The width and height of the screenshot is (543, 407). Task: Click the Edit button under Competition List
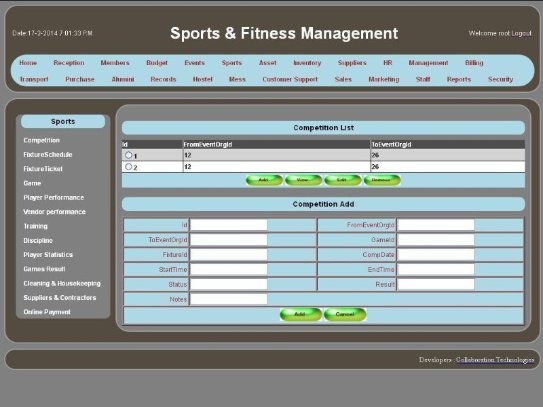tap(342, 180)
